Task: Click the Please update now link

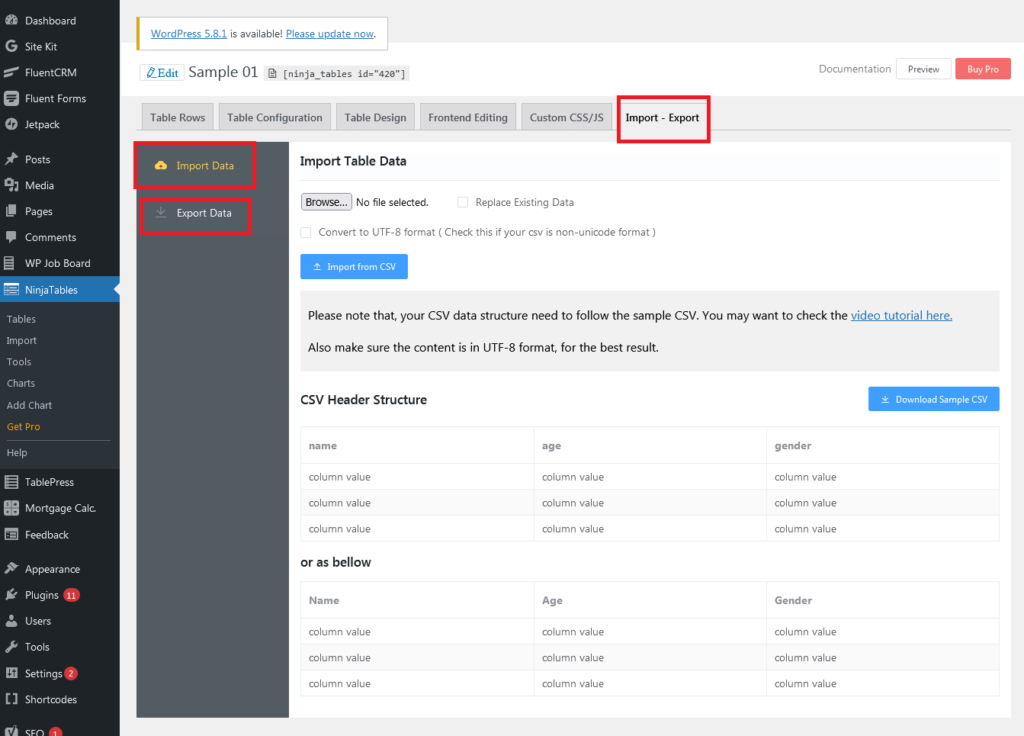Action: tap(330, 34)
